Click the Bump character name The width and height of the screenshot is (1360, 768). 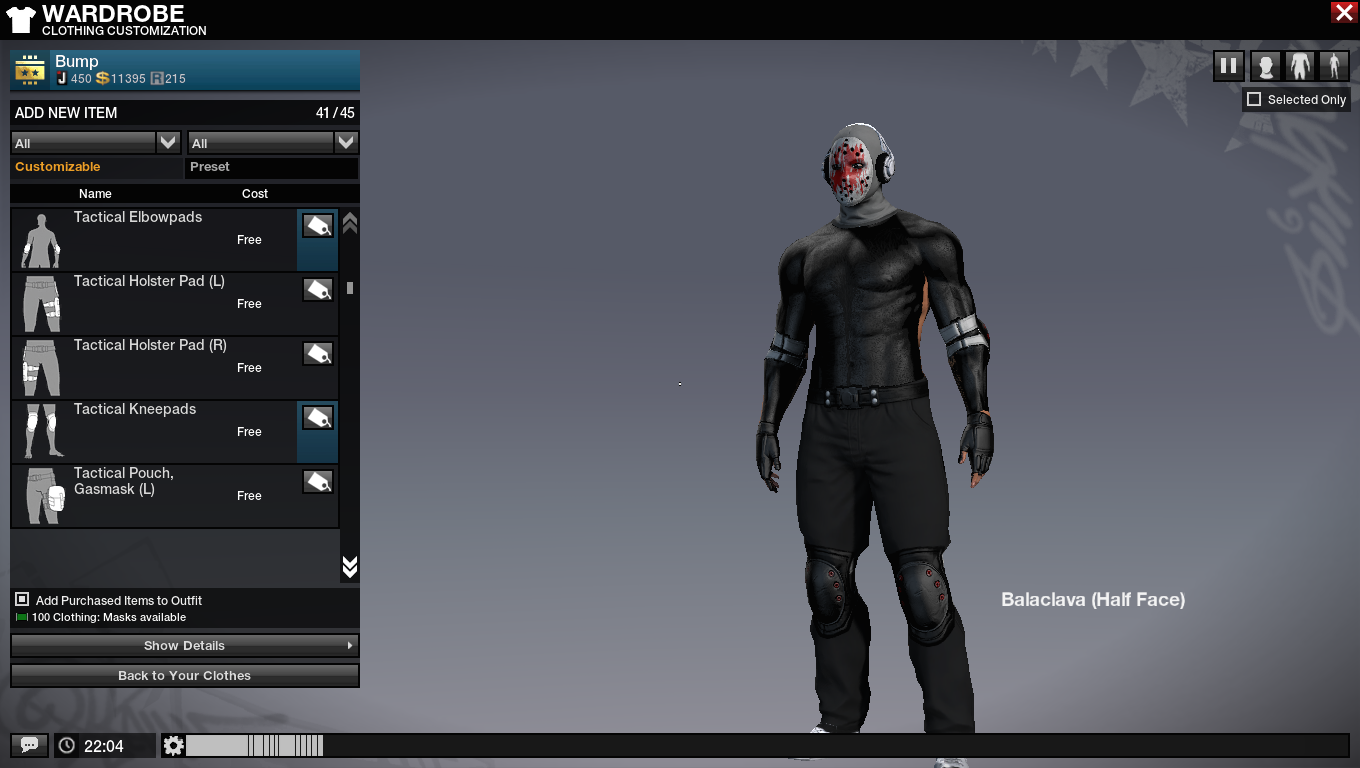77,61
